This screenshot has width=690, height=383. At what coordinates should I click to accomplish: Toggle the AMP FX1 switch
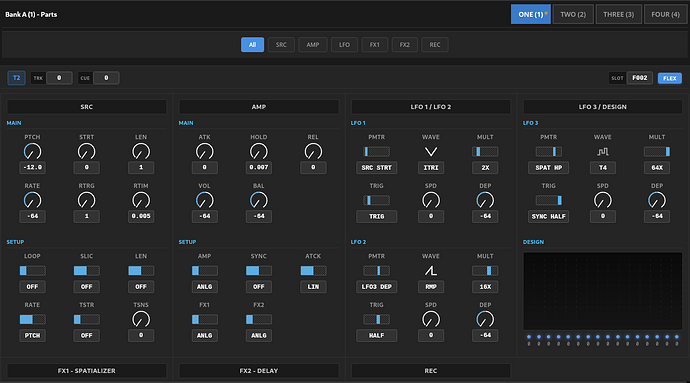204,319
